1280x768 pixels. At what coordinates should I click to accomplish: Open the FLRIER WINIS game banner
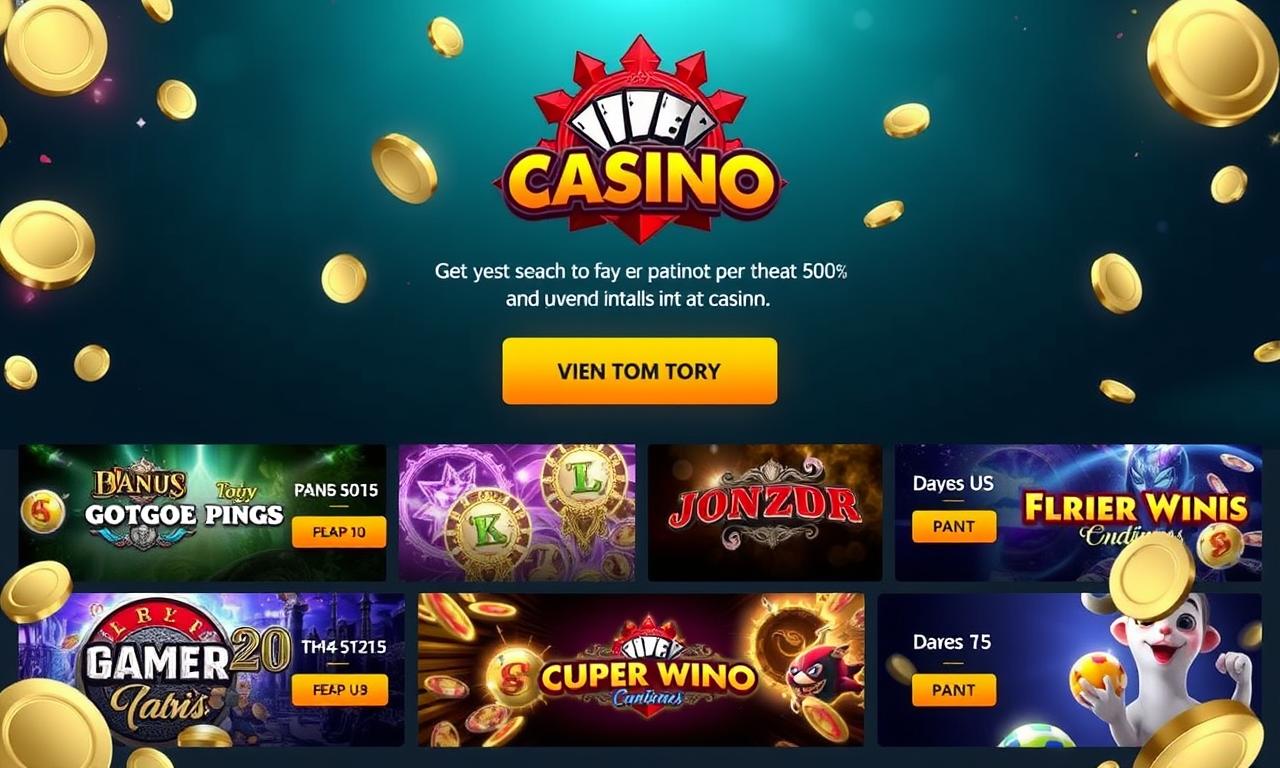(1078, 513)
